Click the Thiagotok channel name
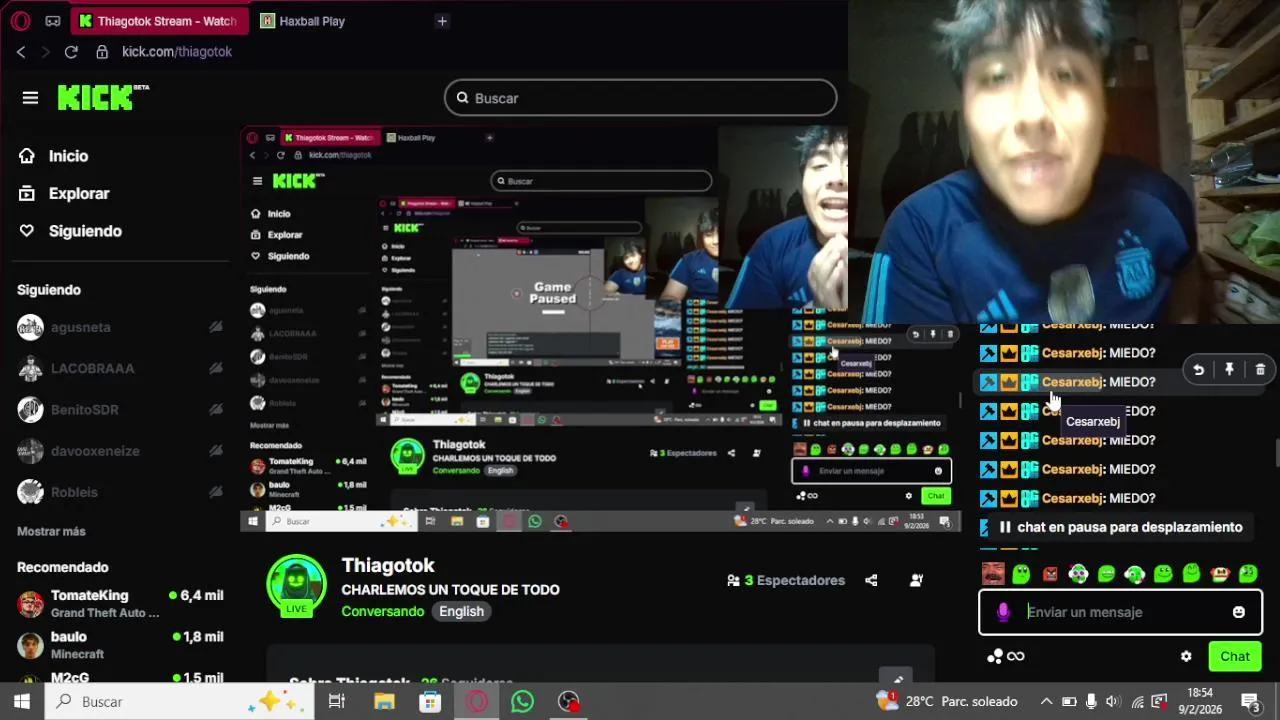Image resolution: width=1280 pixels, height=720 pixels. [388, 566]
